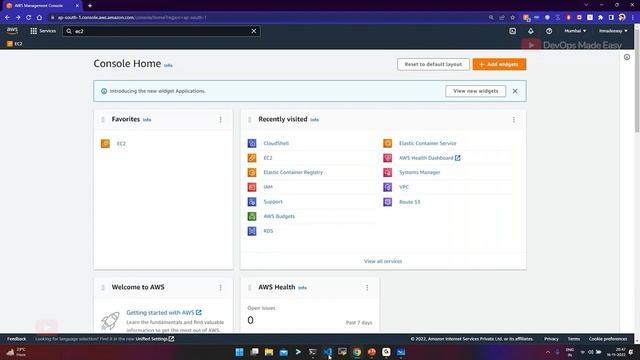The height and width of the screenshot is (360, 640).
Task: Open the notifications bell in AWS header
Action: coord(531,31)
